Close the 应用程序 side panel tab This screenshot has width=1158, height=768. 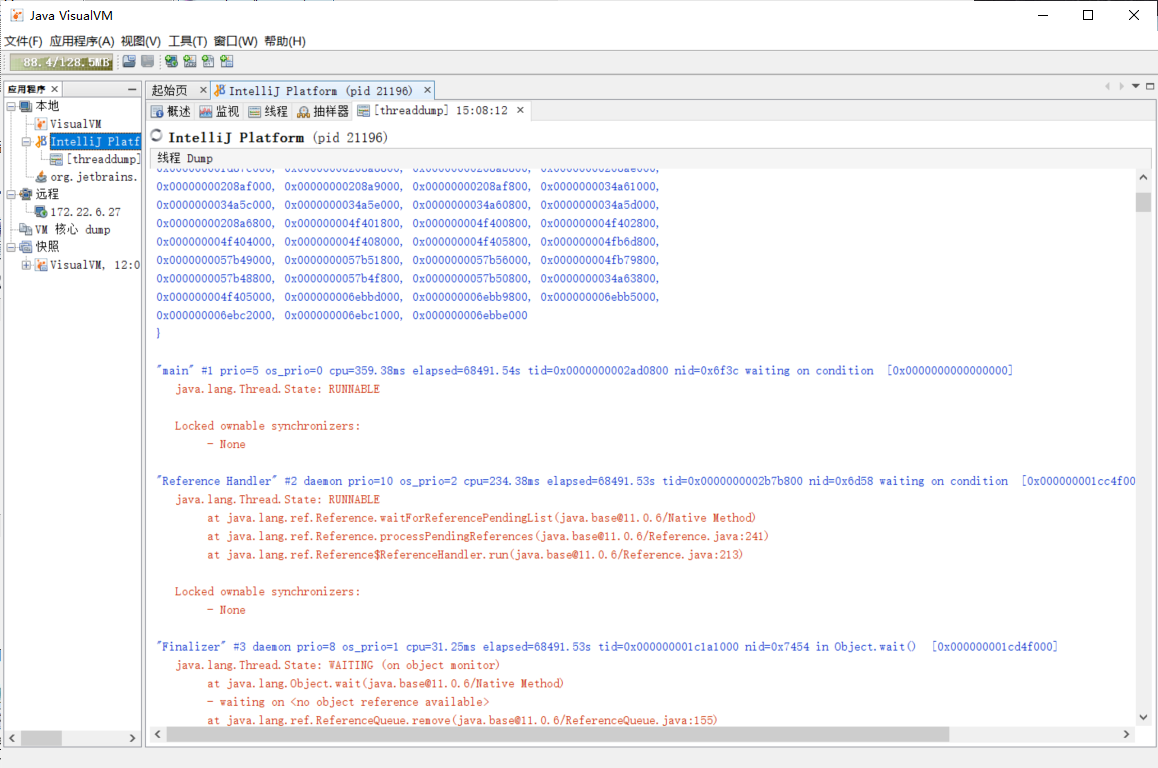[55, 89]
